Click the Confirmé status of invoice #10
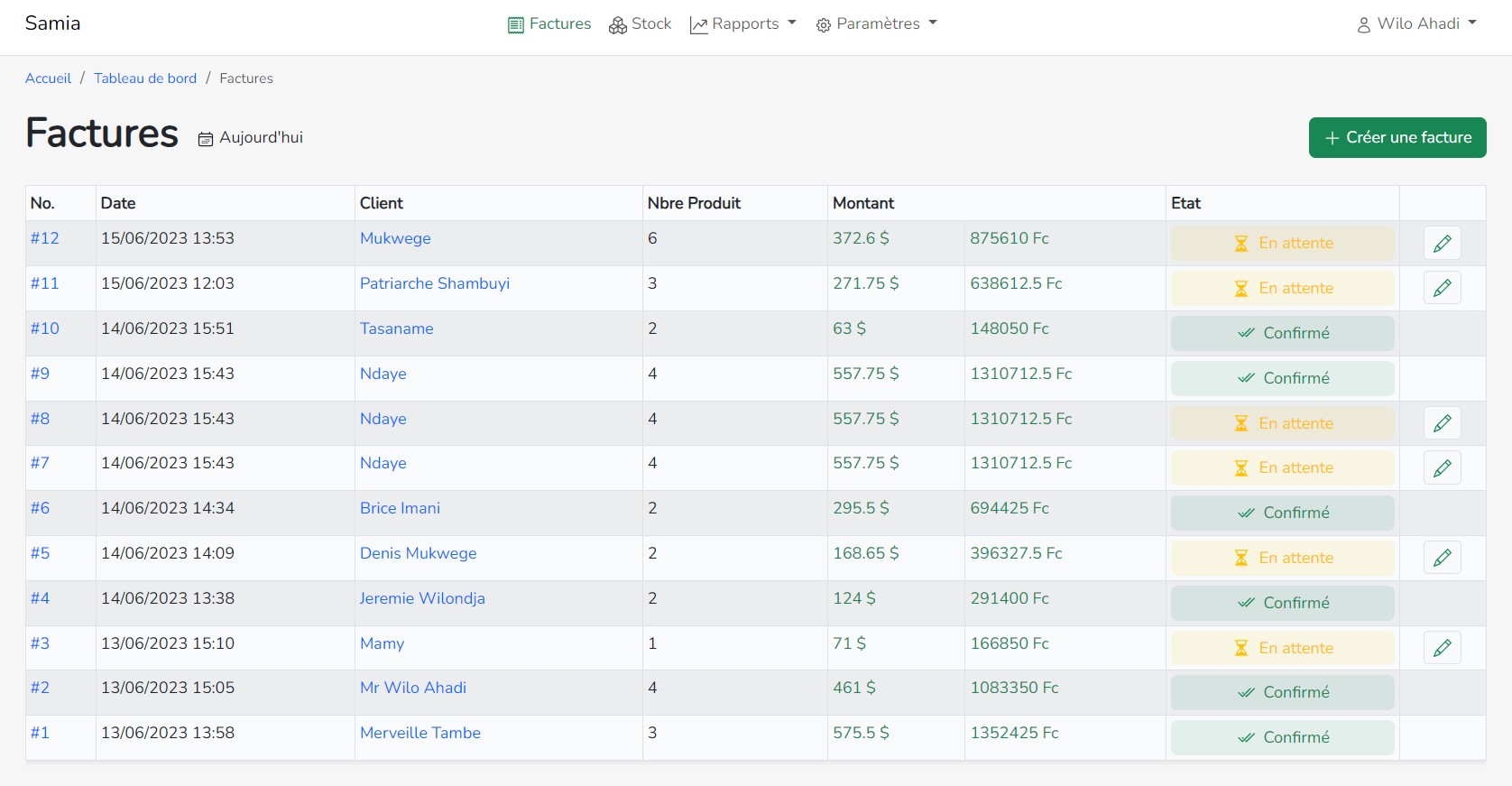The image size is (1512, 786). [1282, 333]
